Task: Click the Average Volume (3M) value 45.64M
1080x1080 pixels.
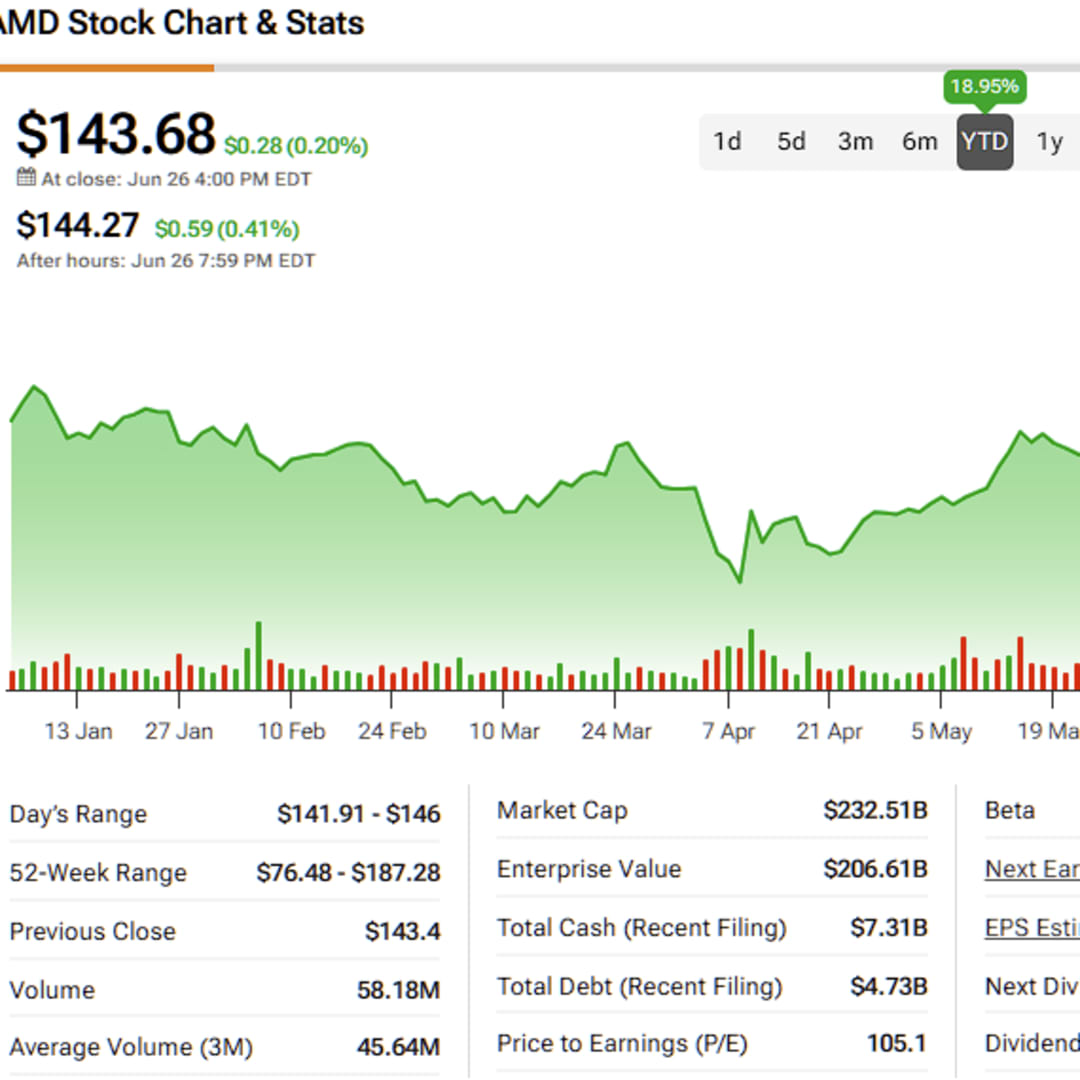Action: coord(398,1048)
